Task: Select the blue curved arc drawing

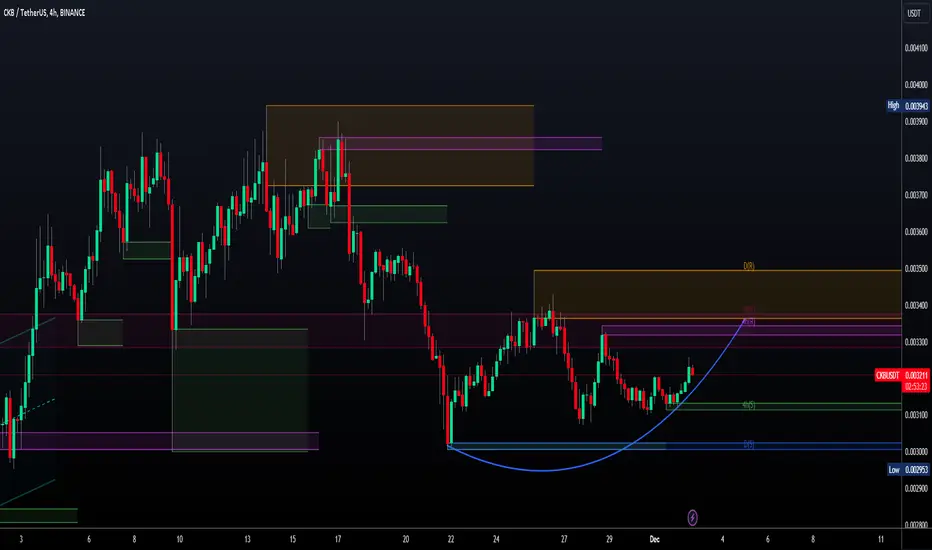Action: coord(541,470)
